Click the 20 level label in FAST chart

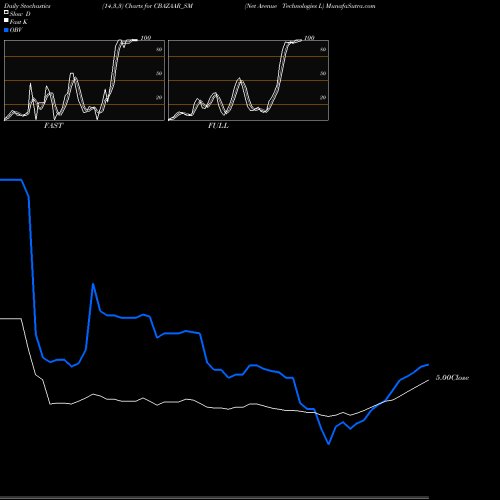[x=159, y=97]
